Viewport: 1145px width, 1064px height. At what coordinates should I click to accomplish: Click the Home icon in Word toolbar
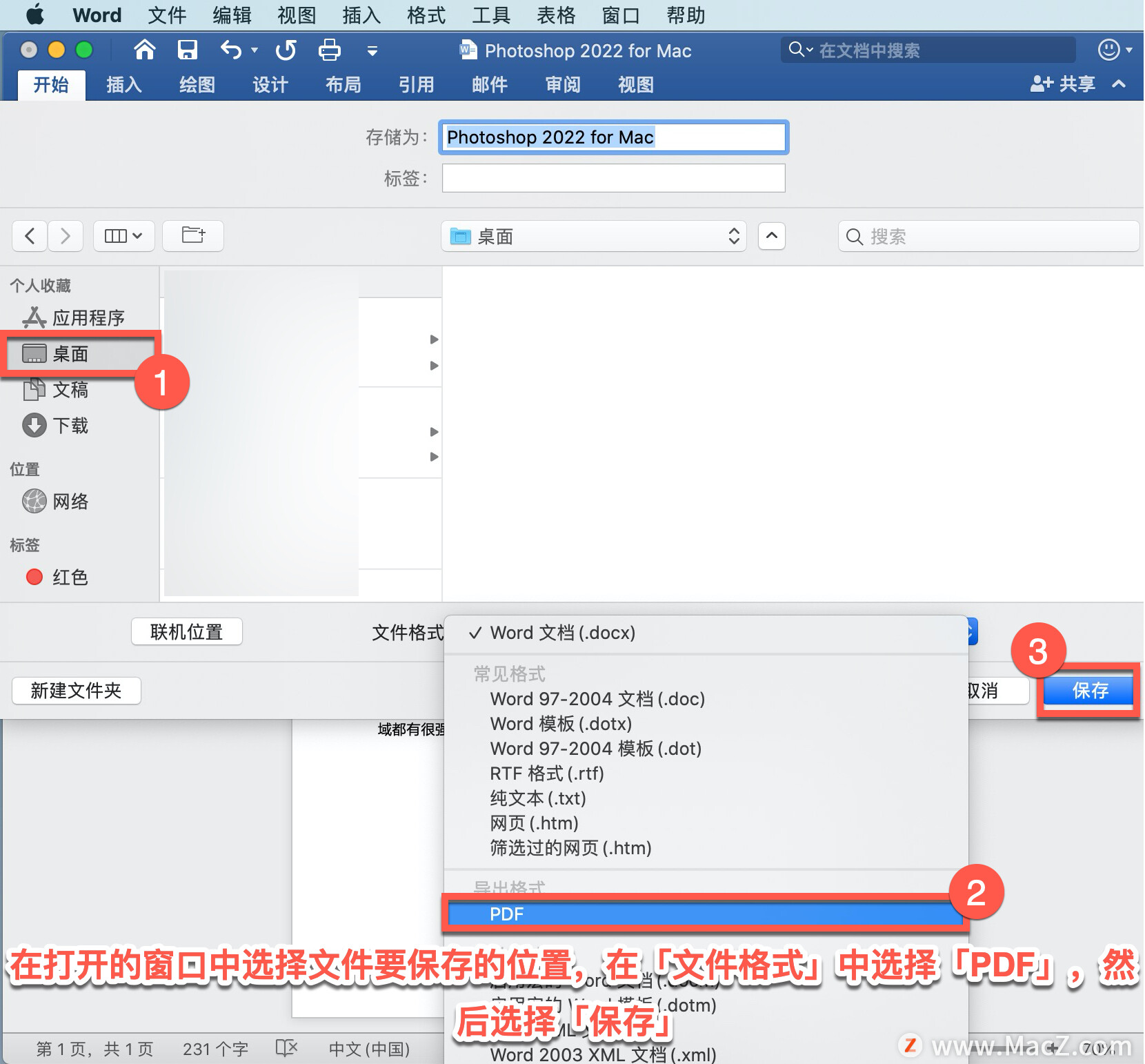(x=144, y=50)
